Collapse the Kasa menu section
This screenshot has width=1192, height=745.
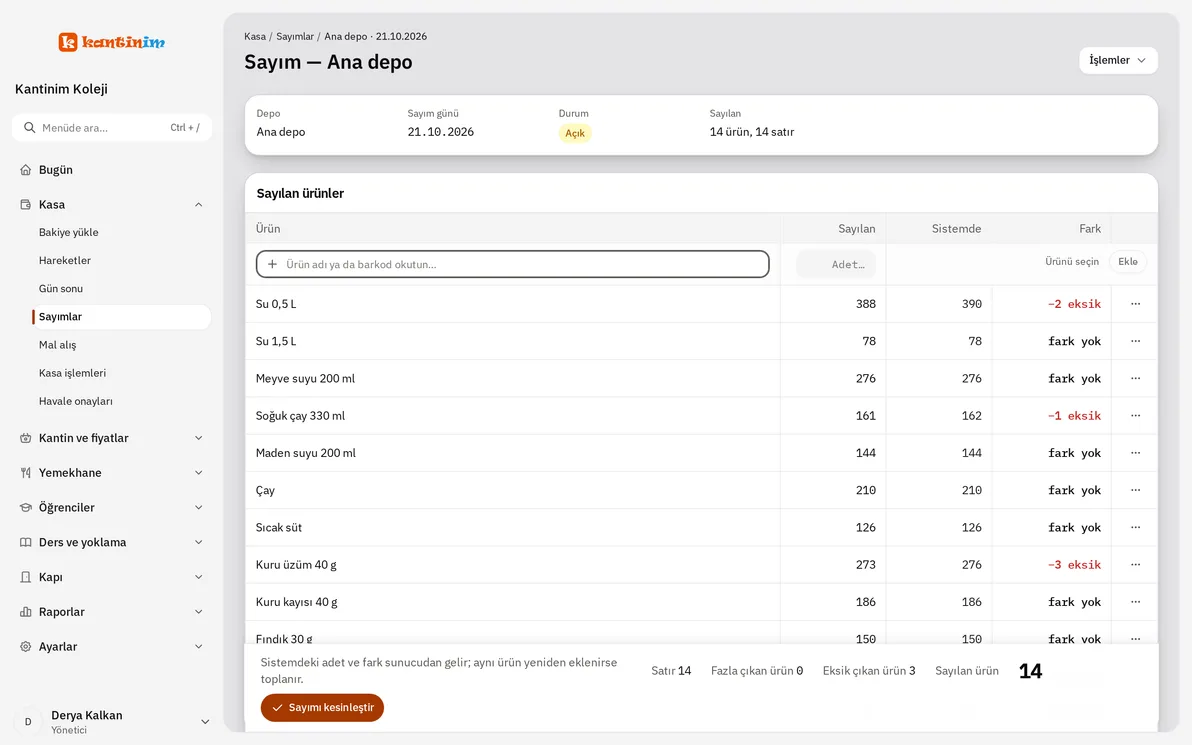click(x=198, y=204)
